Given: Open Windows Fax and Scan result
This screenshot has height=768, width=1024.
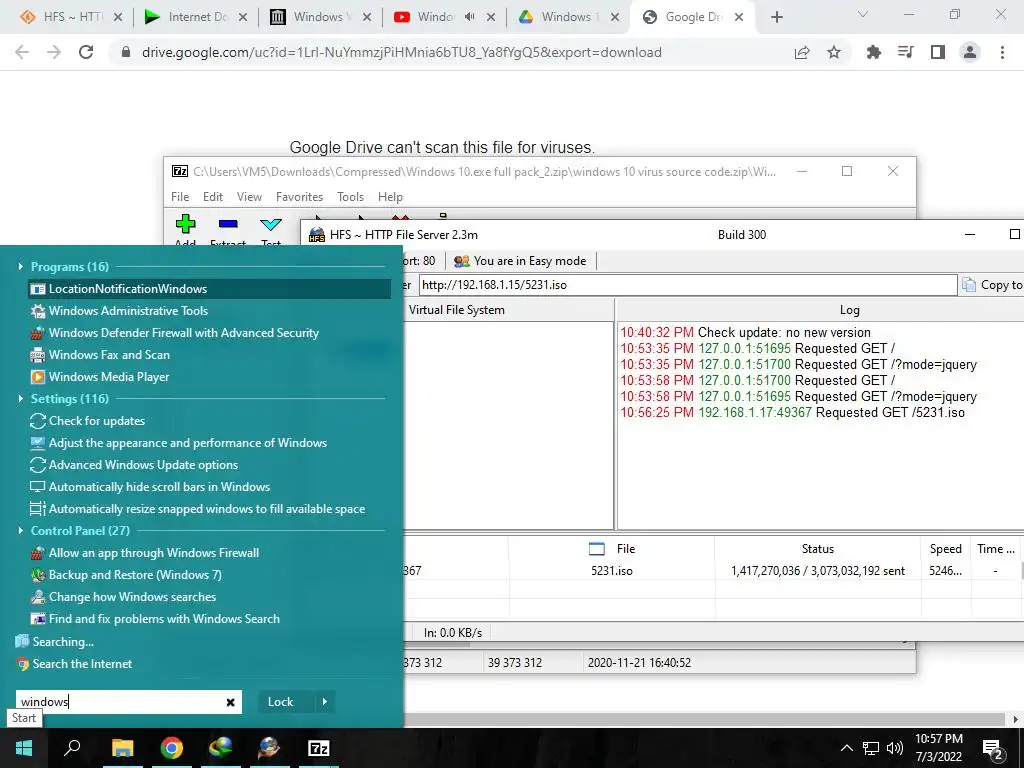Looking at the screenshot, I should pyautogui.click(x=100, y=355).
